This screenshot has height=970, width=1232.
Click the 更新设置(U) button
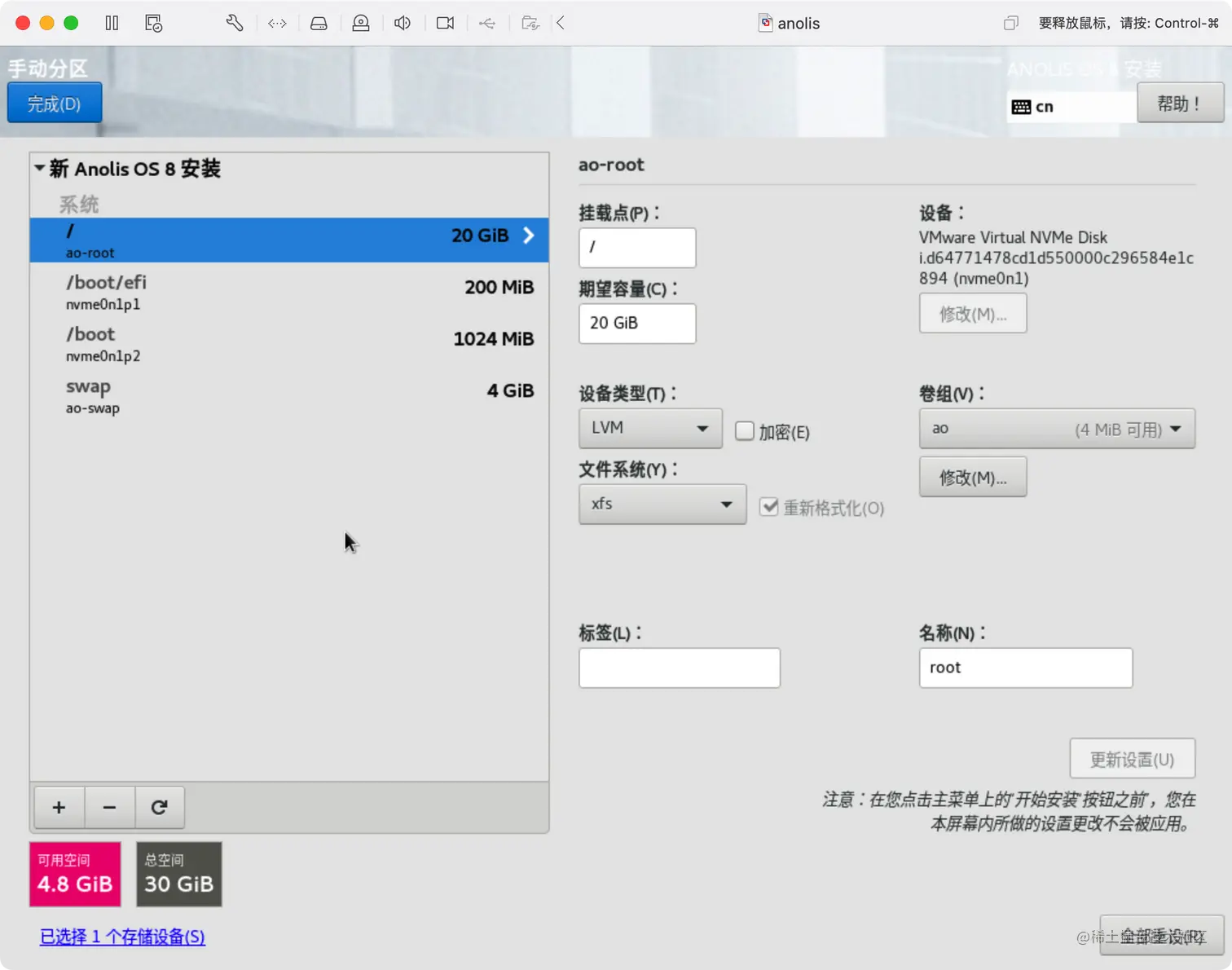[x=1133, y=759]
